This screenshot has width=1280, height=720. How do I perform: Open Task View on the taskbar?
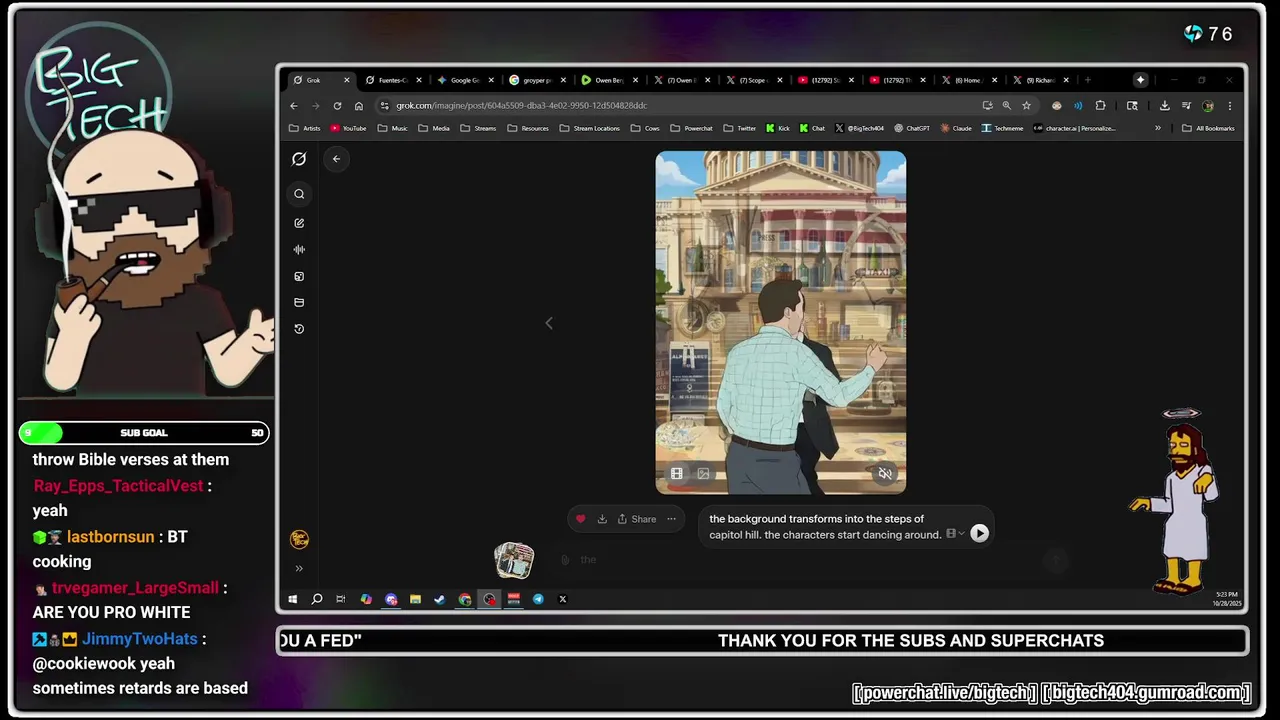(341, 599)
